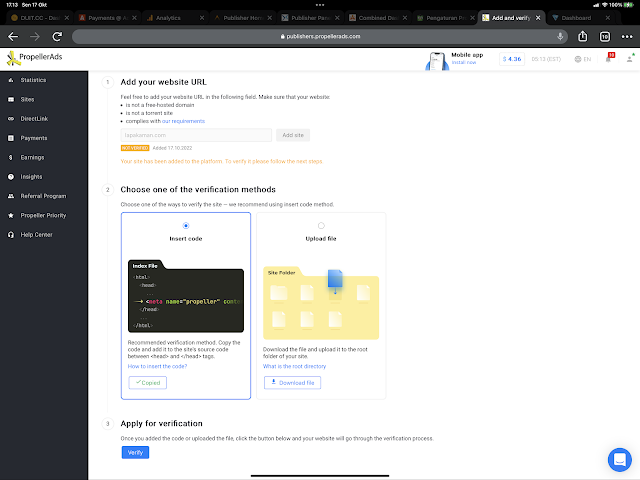Click the NOT VERIFIED status badge

tap(135, 148)
